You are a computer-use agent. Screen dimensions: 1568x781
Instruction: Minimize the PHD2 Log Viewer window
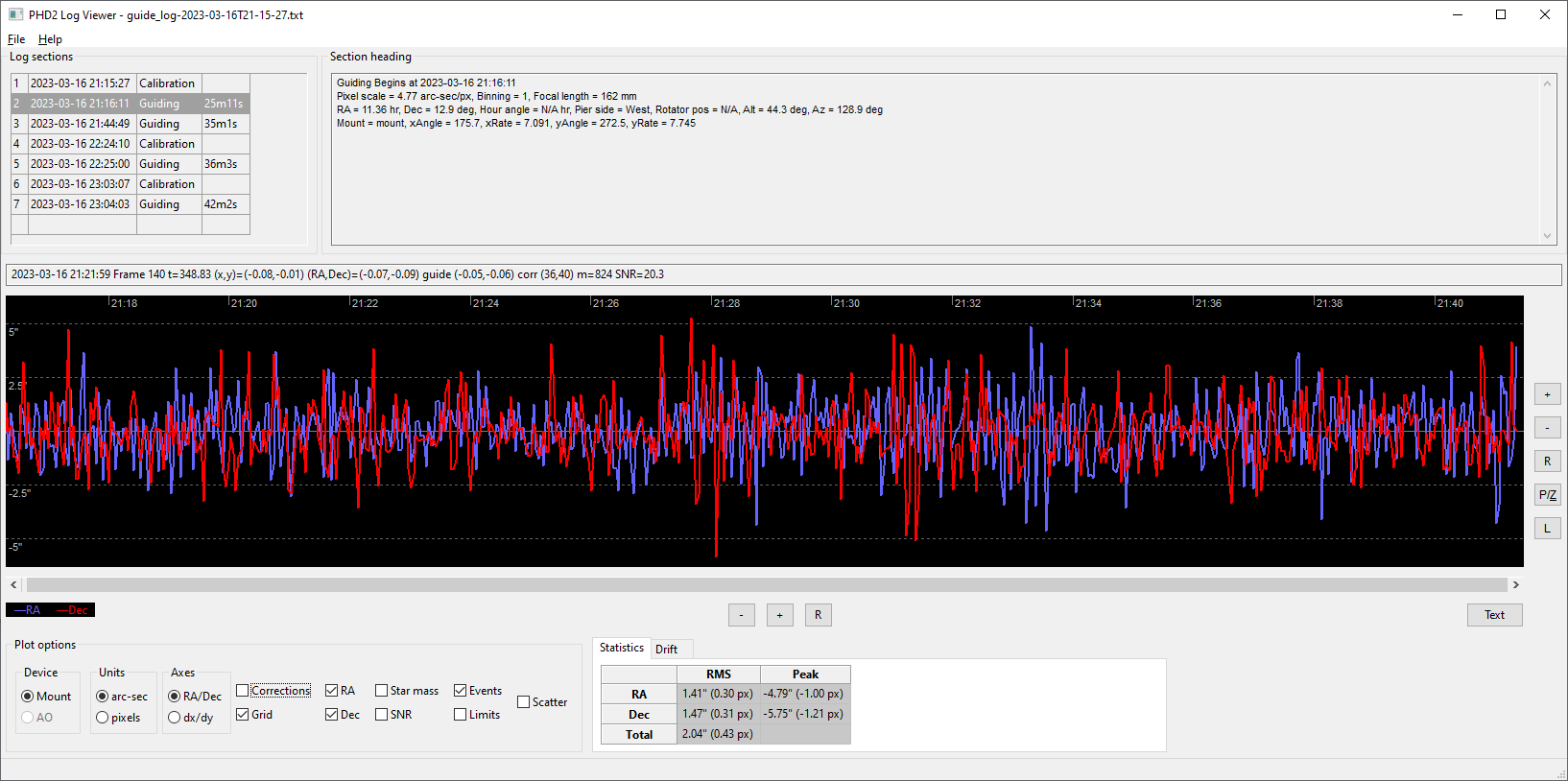point(1457,14)
